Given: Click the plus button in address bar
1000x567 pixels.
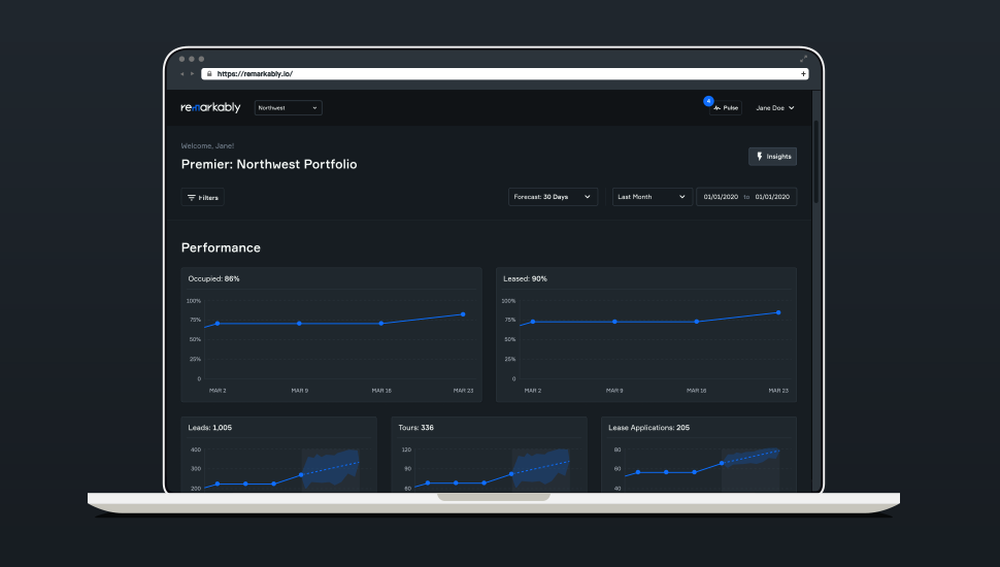Looking at the screenshot, I should [803, 74].
